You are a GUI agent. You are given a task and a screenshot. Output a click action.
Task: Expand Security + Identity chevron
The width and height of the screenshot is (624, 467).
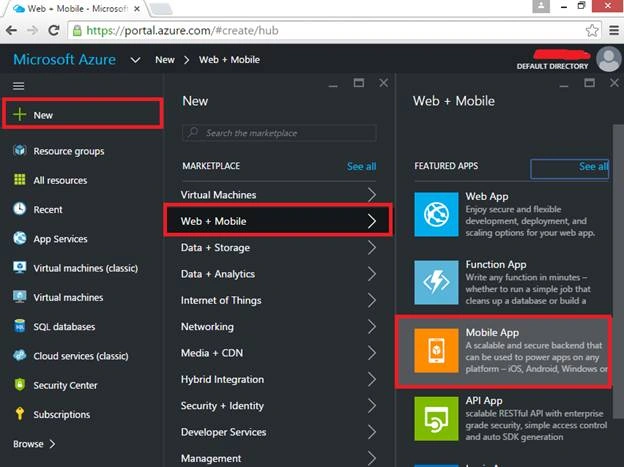372,406
